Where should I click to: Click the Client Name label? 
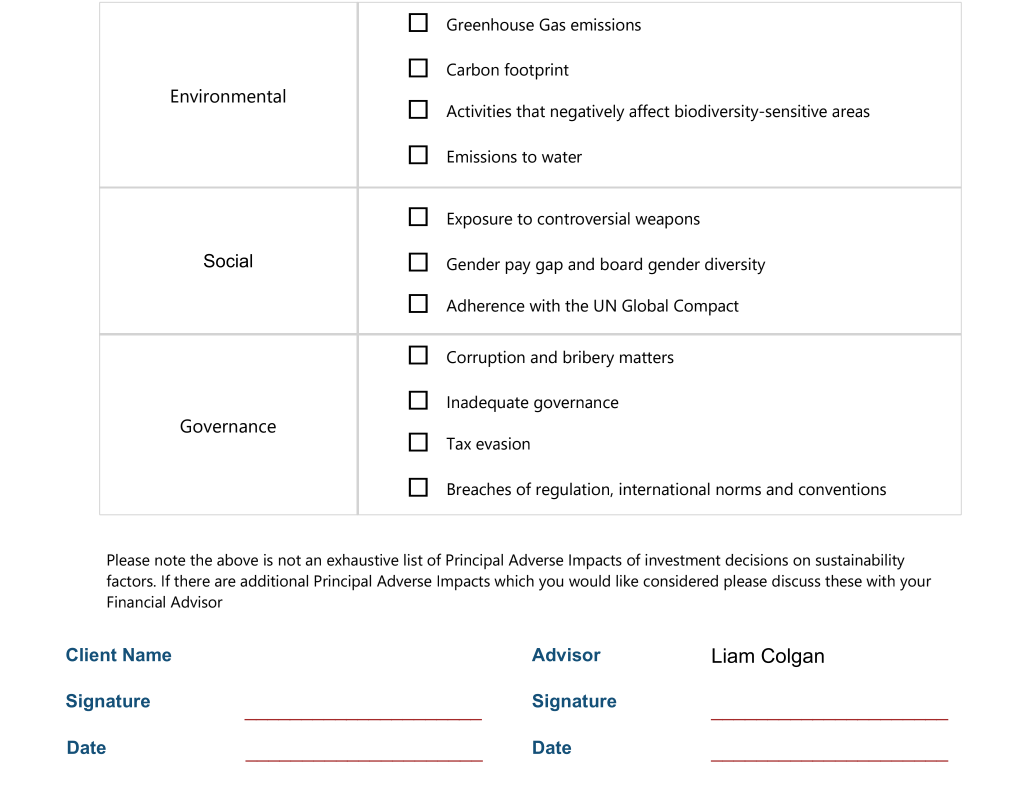(118, 655)
